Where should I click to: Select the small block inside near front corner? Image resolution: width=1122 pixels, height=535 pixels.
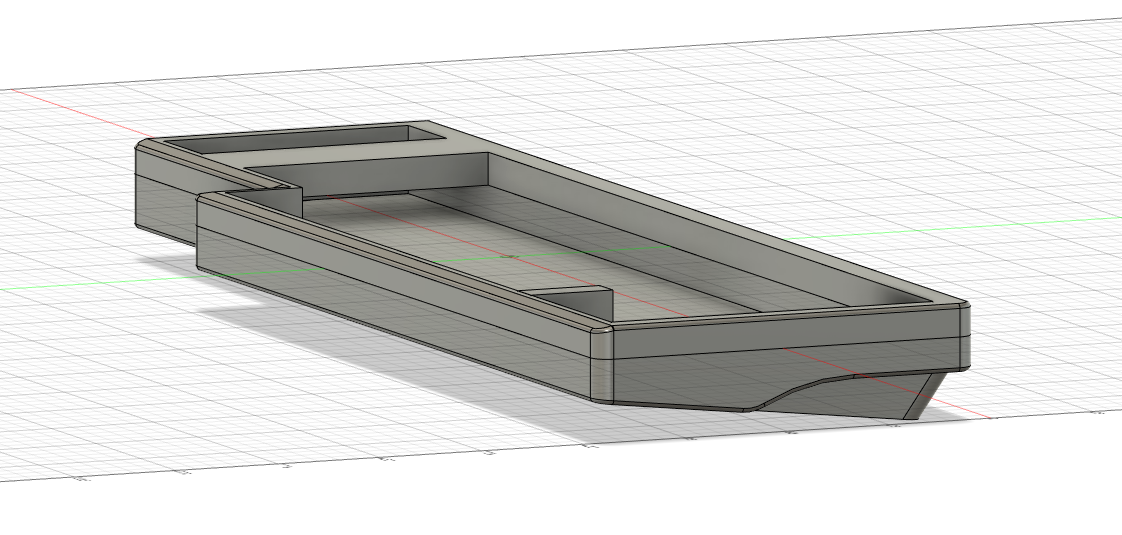[x=574, y=303]
